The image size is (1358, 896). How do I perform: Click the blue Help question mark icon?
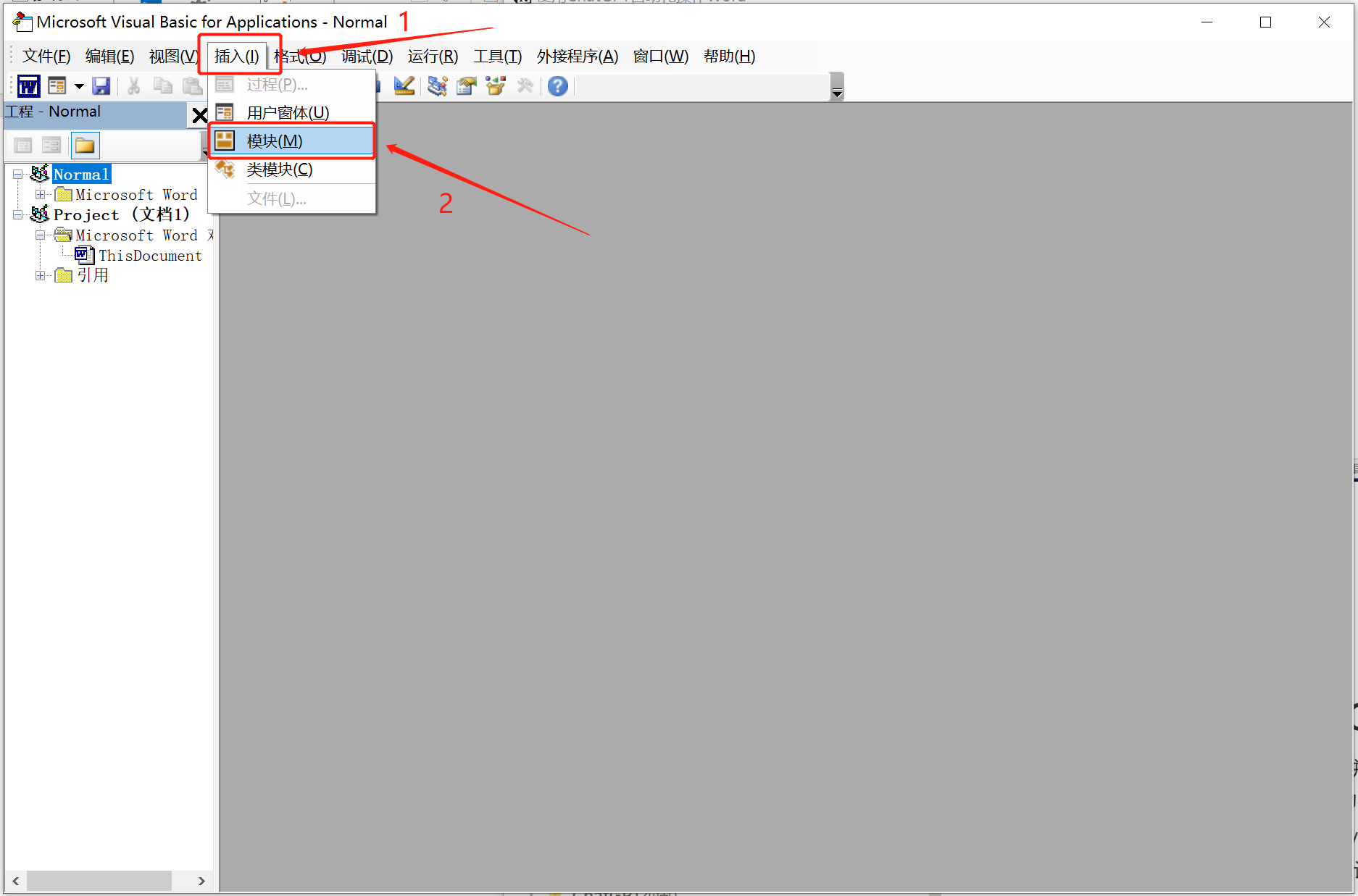tap(557, 86)
